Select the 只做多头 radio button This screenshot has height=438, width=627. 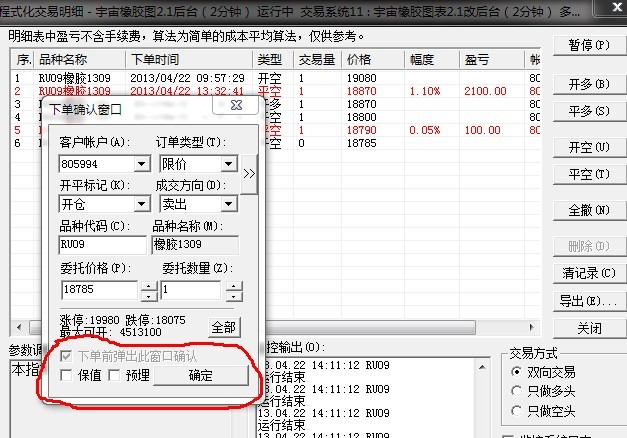(517, 391)
